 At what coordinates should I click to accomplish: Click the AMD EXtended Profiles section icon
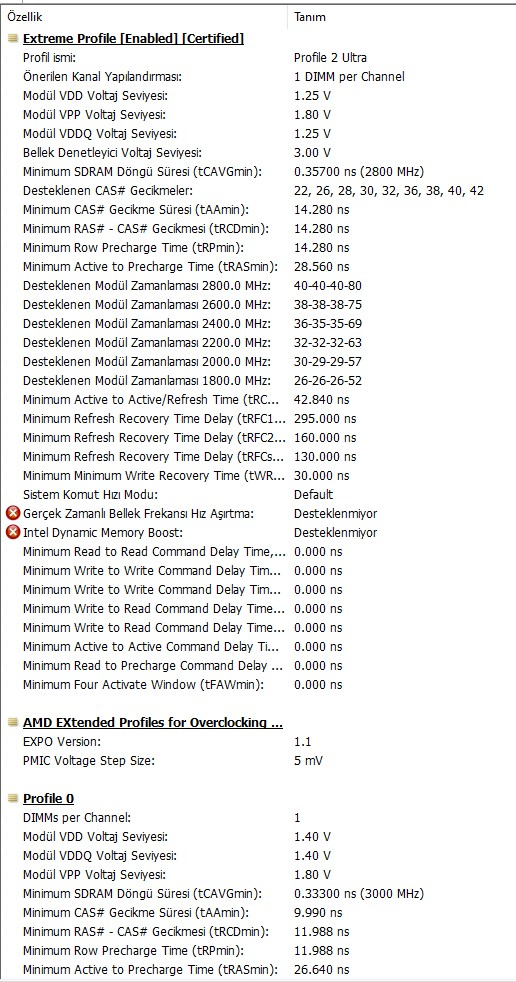pos(13,723)
